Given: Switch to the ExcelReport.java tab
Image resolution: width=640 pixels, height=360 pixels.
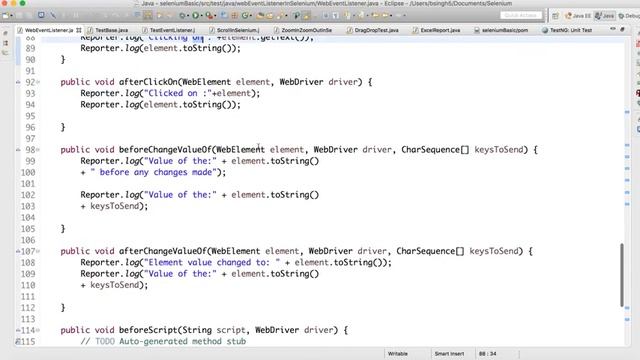Looking at the screenshot, I should 436,30.
